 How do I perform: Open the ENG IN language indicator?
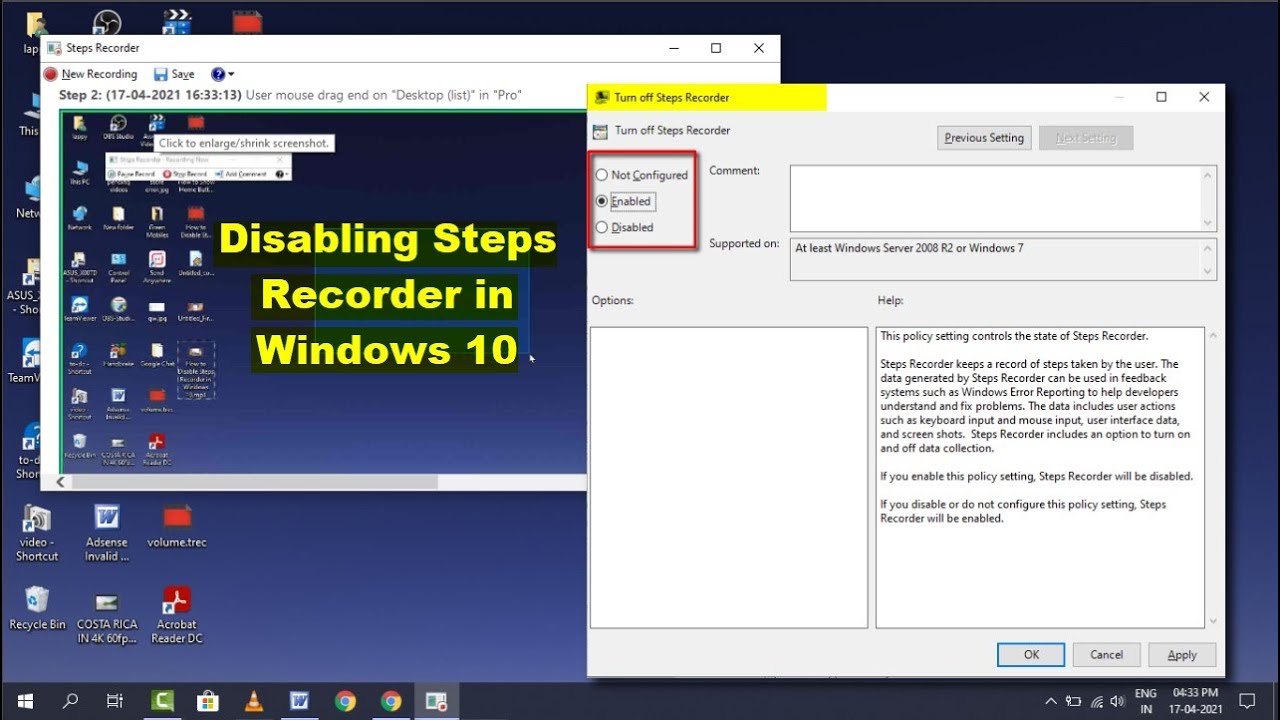tap(1146, 701)
